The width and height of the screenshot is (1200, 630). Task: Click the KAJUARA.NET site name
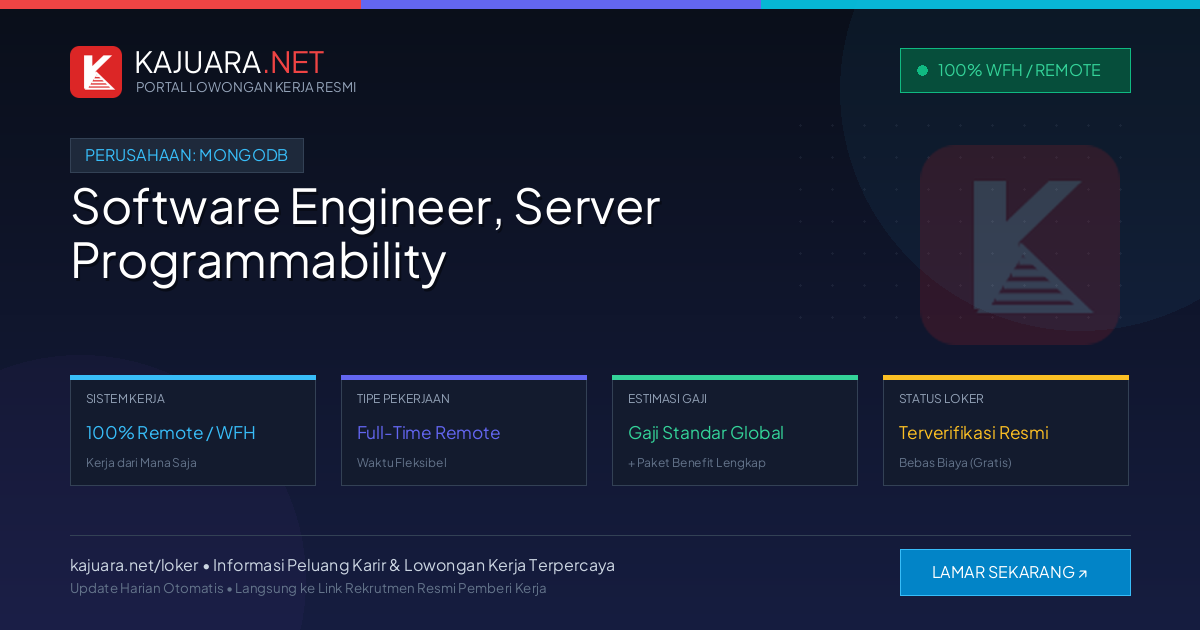[229, 62]
